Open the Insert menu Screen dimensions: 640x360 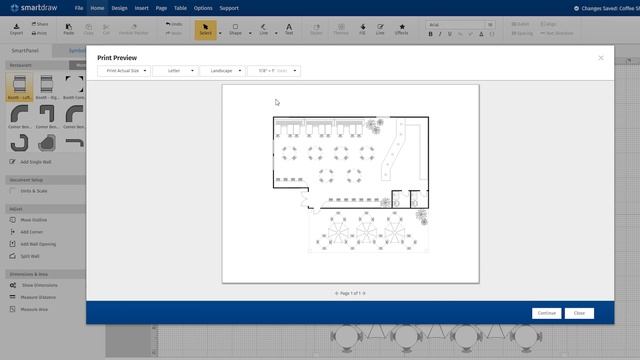[x=142, y=8]
